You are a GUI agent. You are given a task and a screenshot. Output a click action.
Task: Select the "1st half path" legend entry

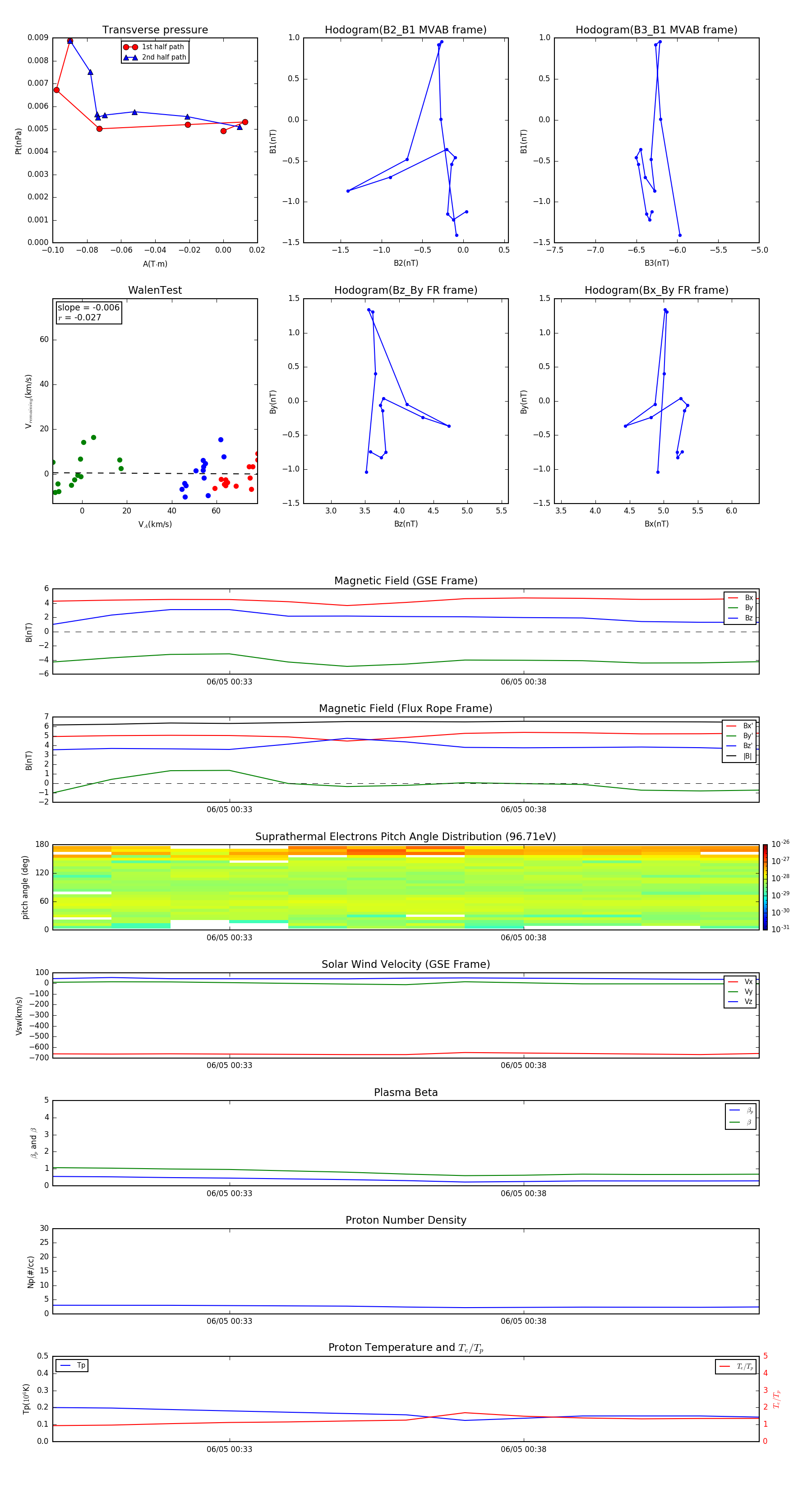[x=154, y=47]
